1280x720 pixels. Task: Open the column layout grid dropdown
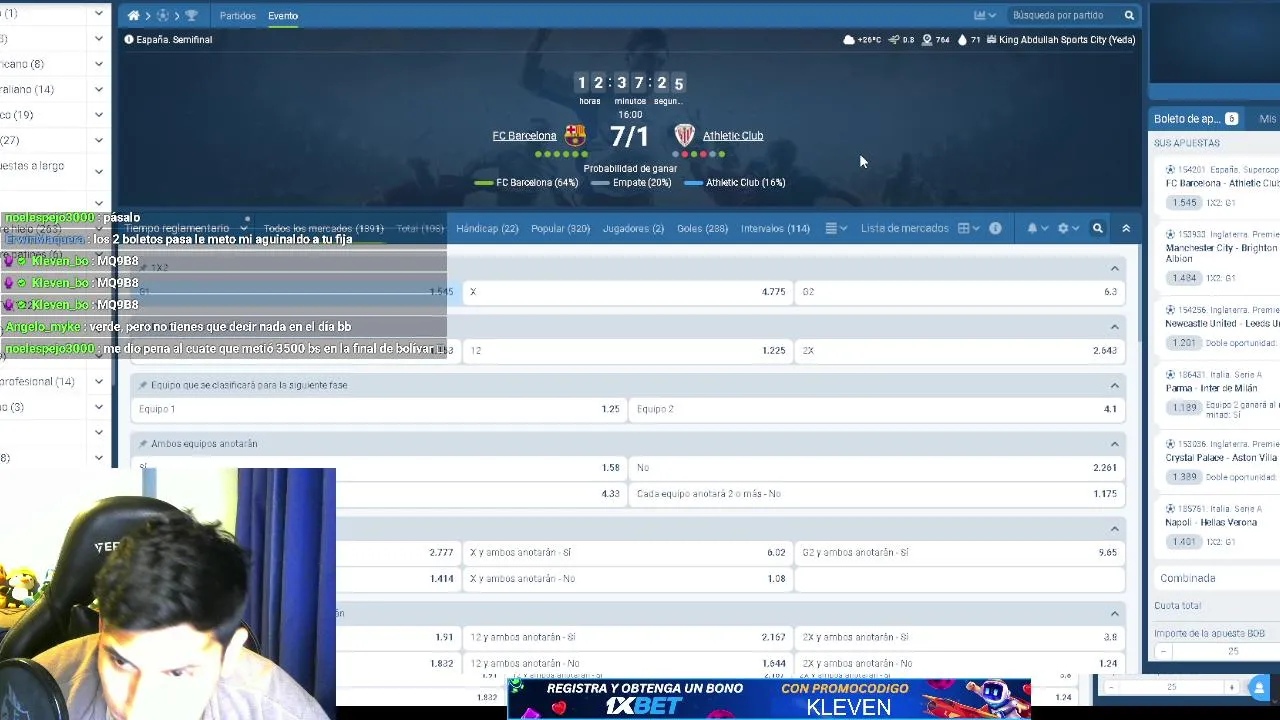point(968,229)
